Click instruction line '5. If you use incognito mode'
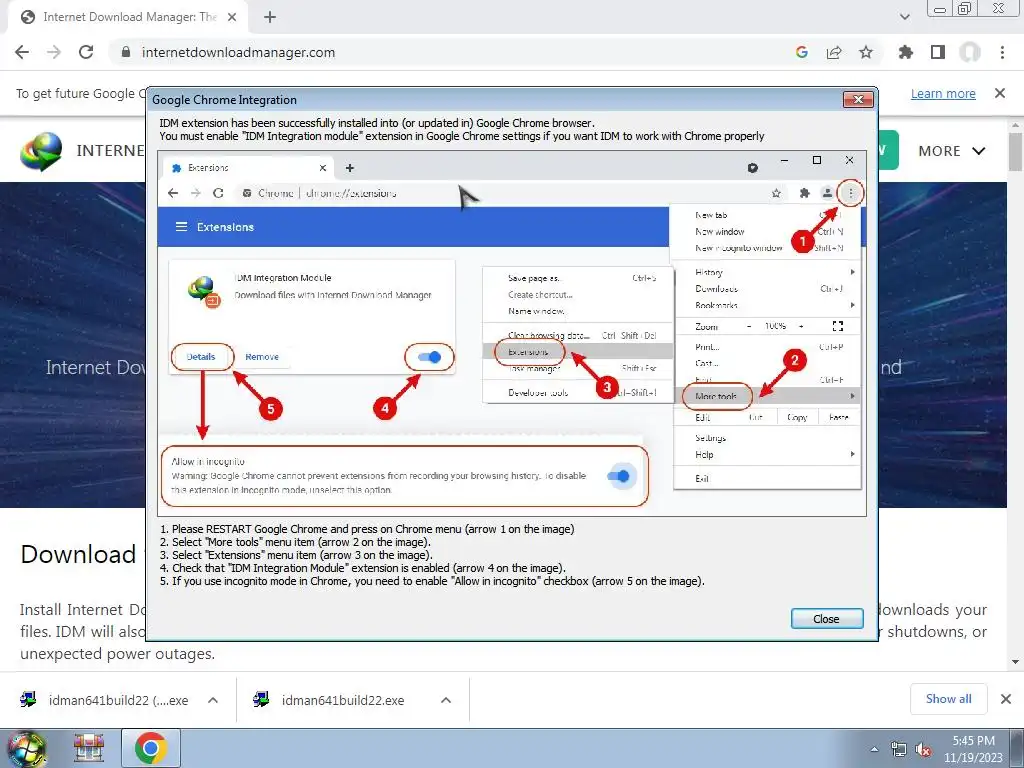 (x=432, y=581)
